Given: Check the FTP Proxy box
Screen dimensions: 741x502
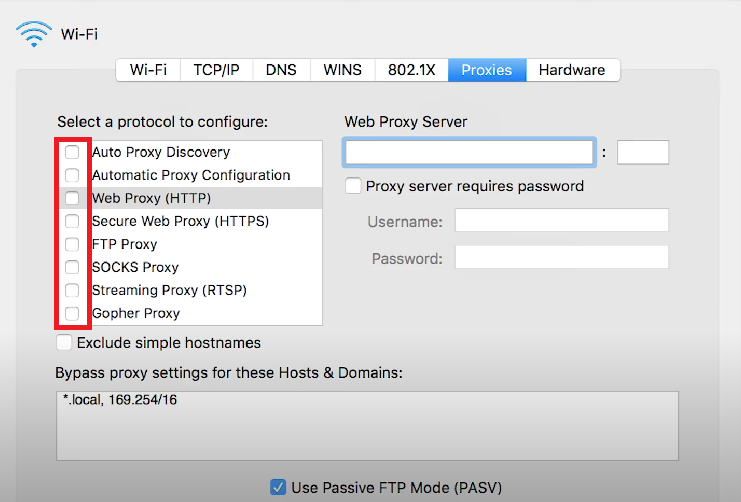Looking at the screenshot, I should click(72, 244).
